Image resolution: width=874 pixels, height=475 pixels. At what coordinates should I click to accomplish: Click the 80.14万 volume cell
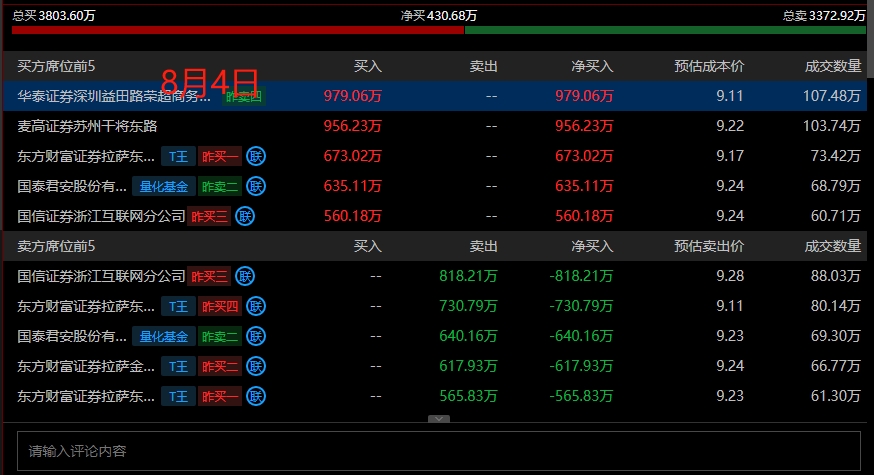836,306
